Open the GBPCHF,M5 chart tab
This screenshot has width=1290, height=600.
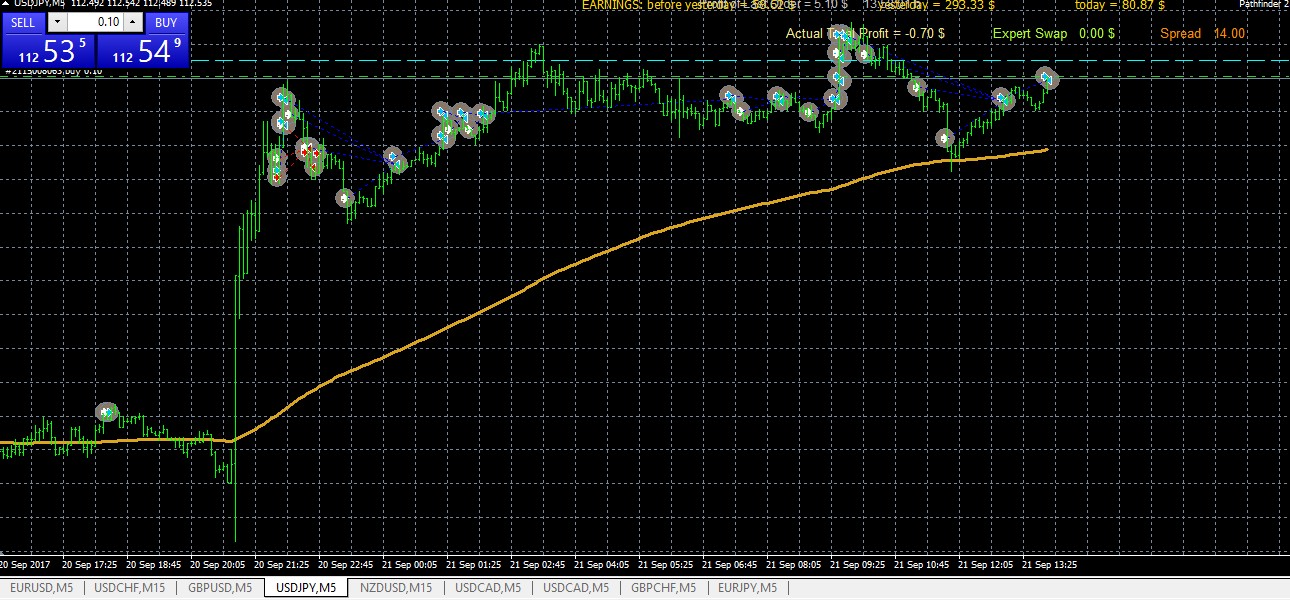tap(663, 588)
